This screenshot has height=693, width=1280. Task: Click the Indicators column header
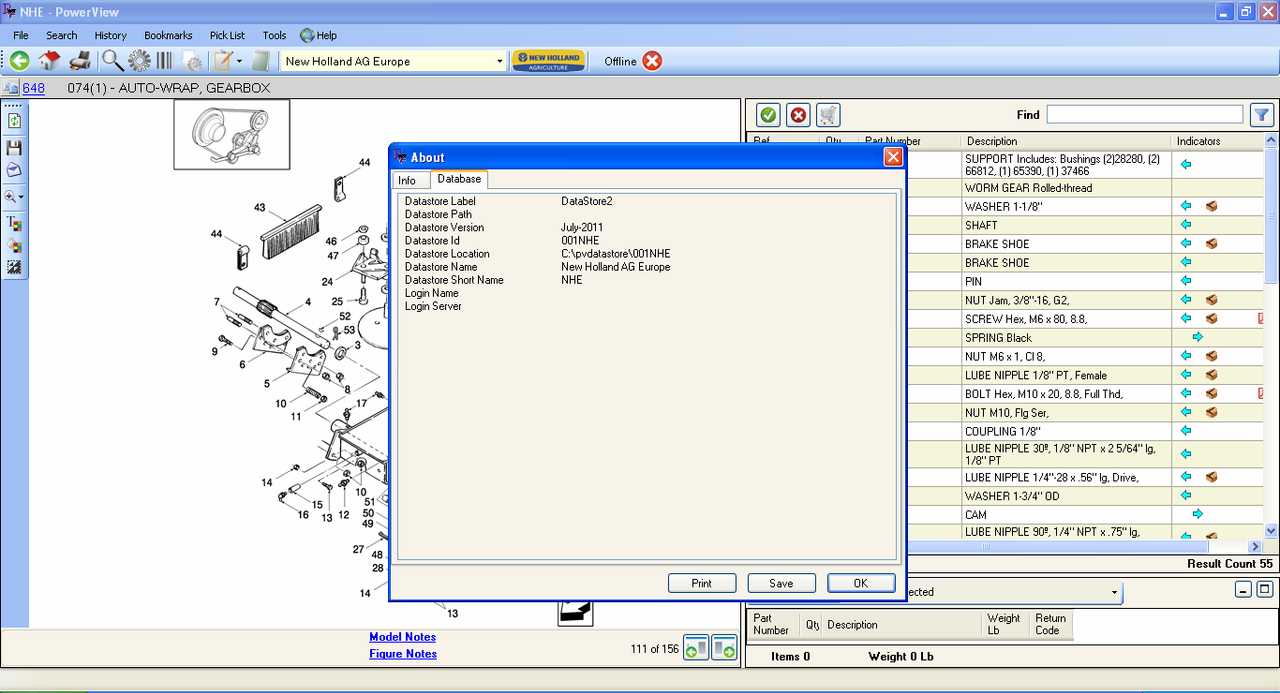1219,141
